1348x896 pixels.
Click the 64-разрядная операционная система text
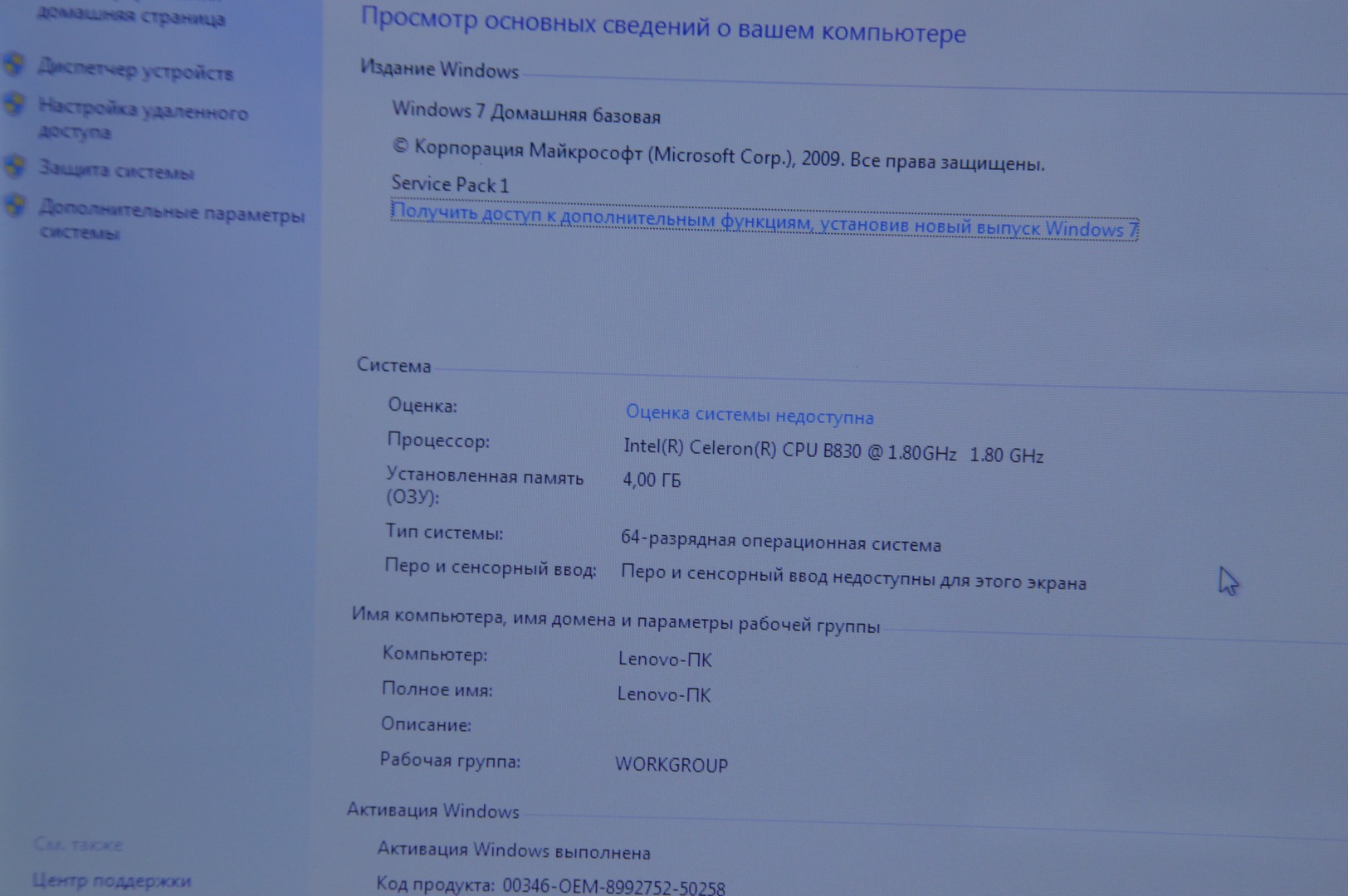pos(780,542)
